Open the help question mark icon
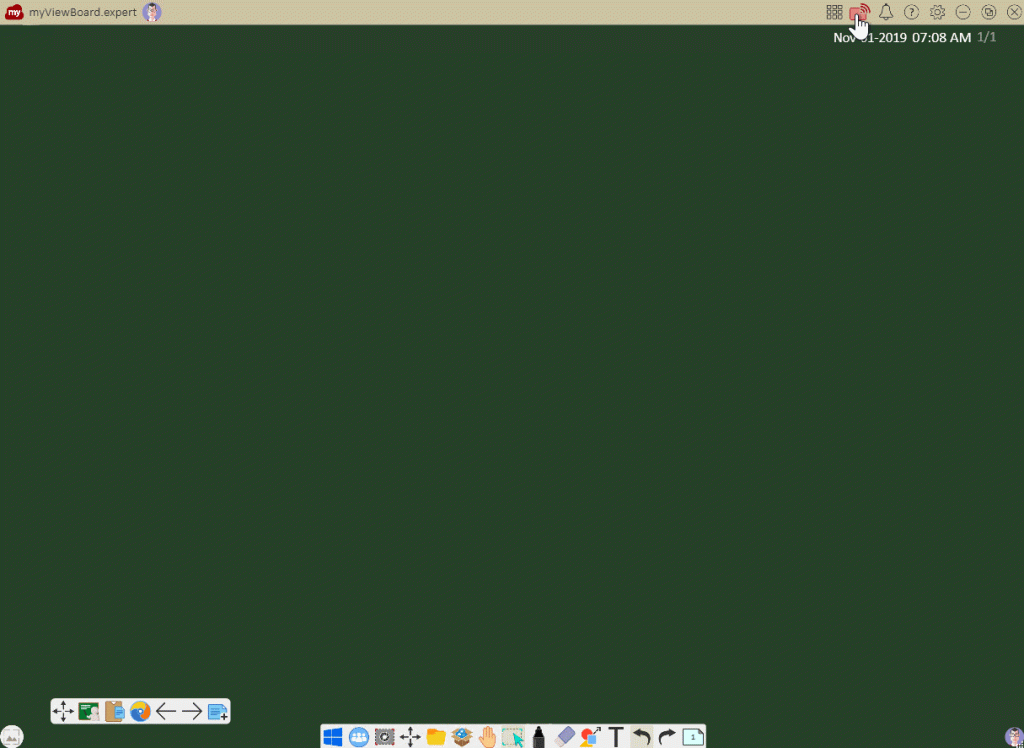Screen dimensions: 1024x748 coord(911,12)
